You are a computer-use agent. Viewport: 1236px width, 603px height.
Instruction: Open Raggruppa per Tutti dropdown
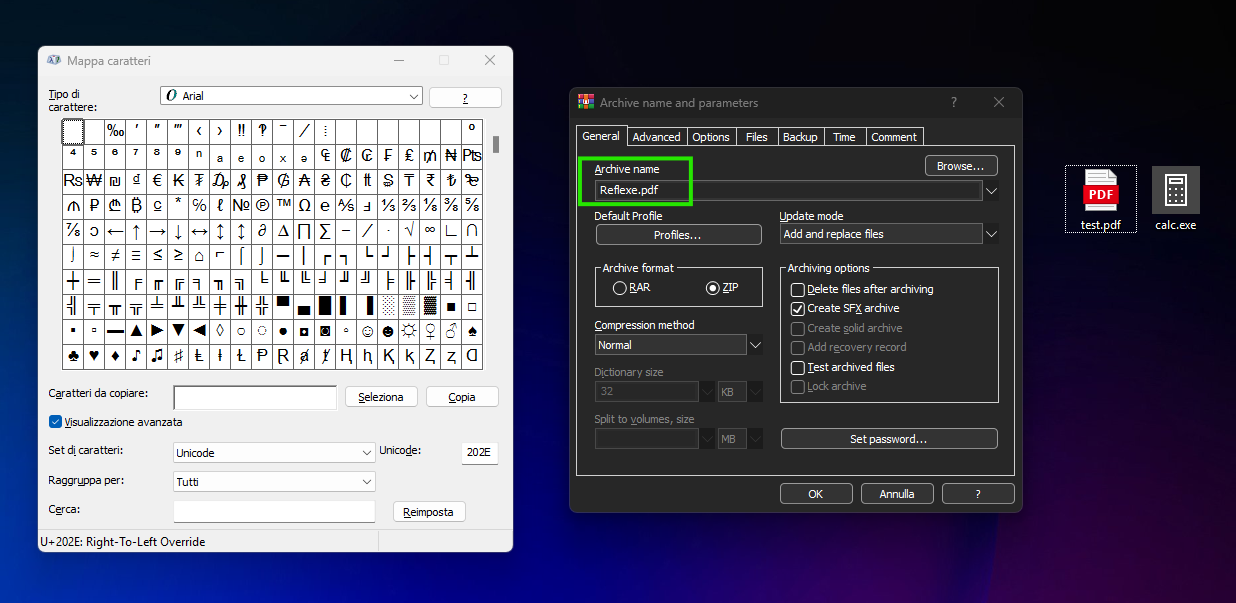[x=367, y=482]
